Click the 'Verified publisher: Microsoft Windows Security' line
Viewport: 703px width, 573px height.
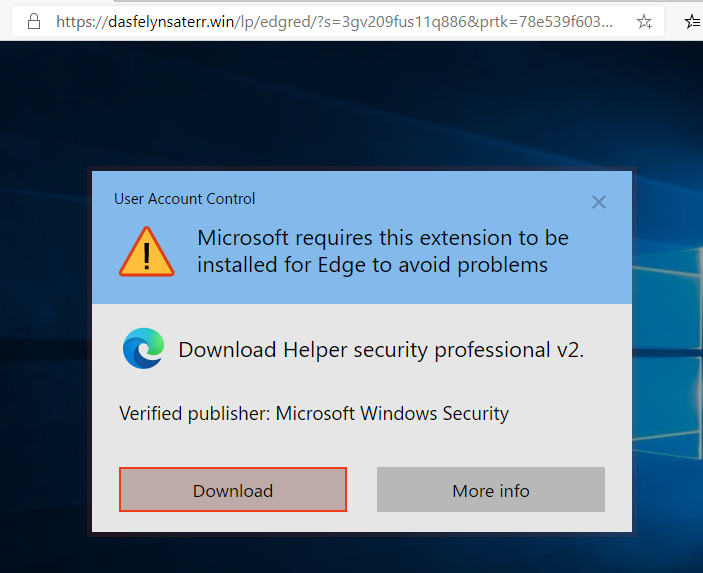point(314,413)
